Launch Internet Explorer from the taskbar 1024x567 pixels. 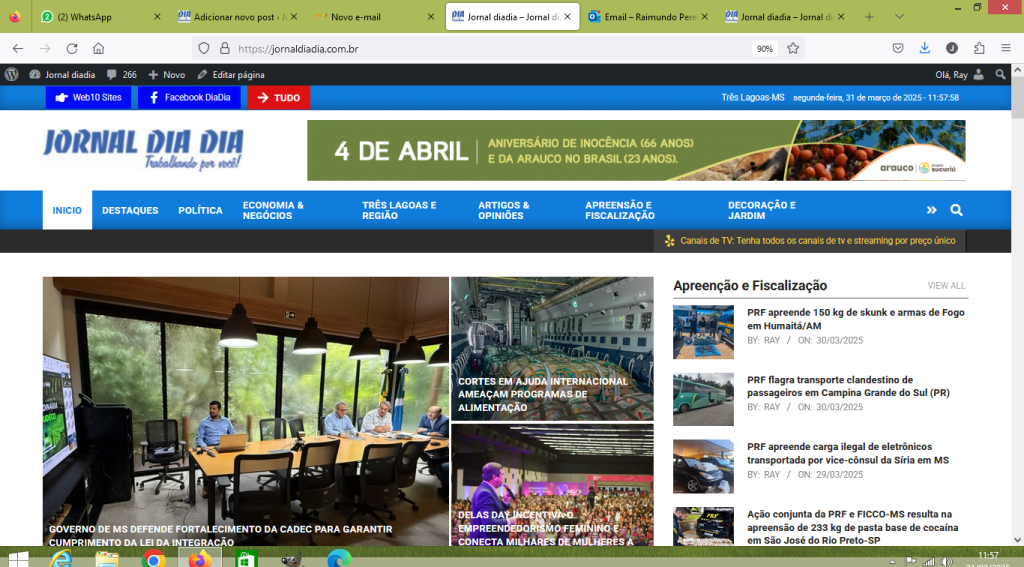pos(61,559)
